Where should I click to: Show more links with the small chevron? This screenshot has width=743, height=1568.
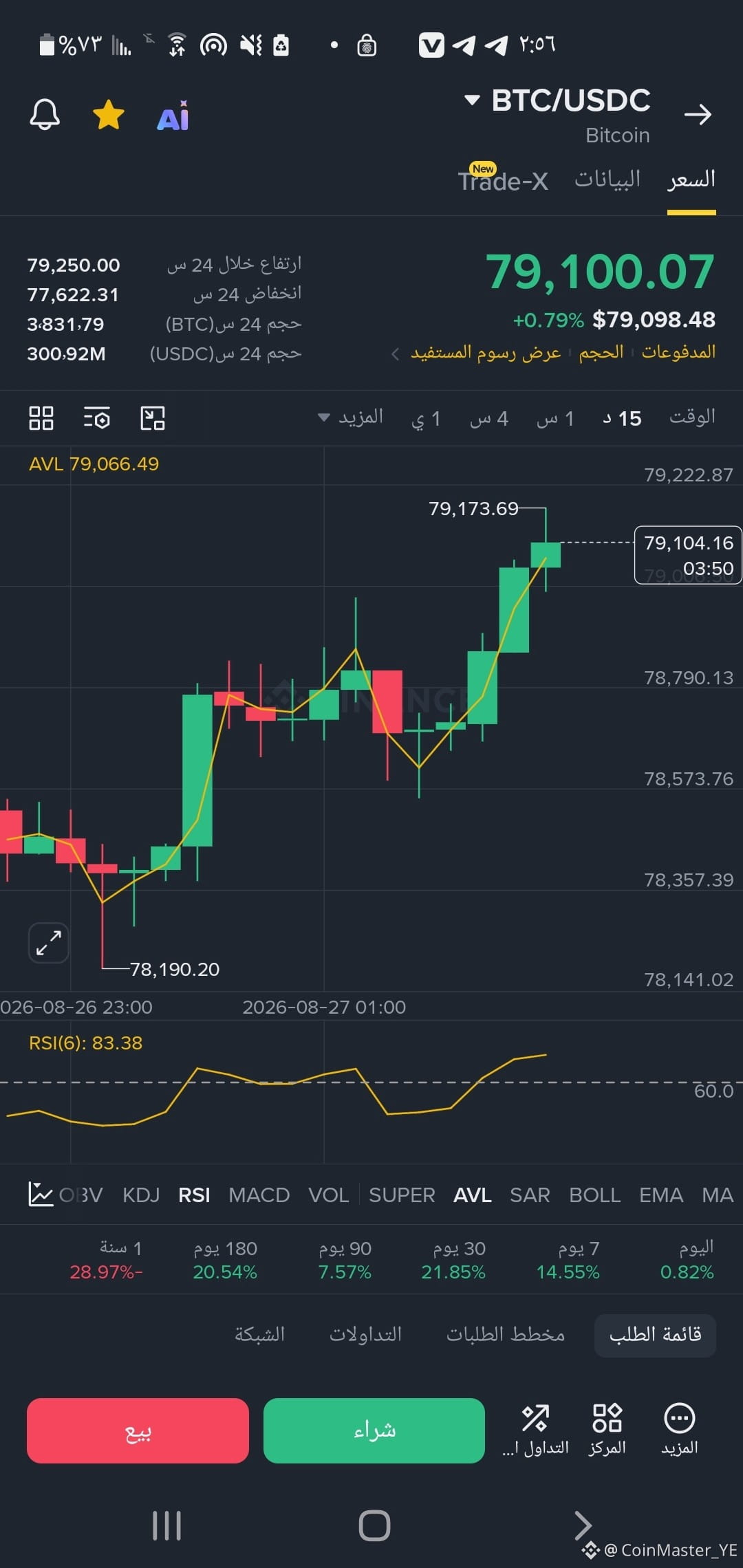point(396,353)
